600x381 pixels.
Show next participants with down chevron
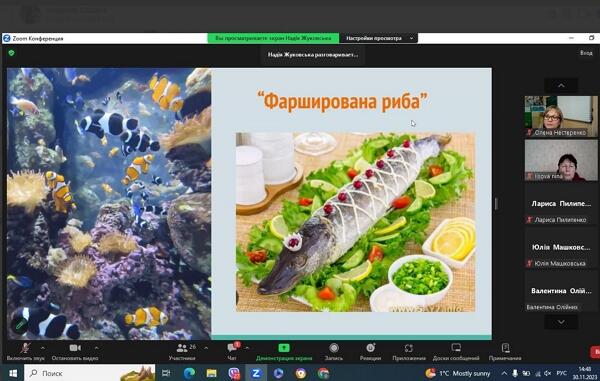561,322
